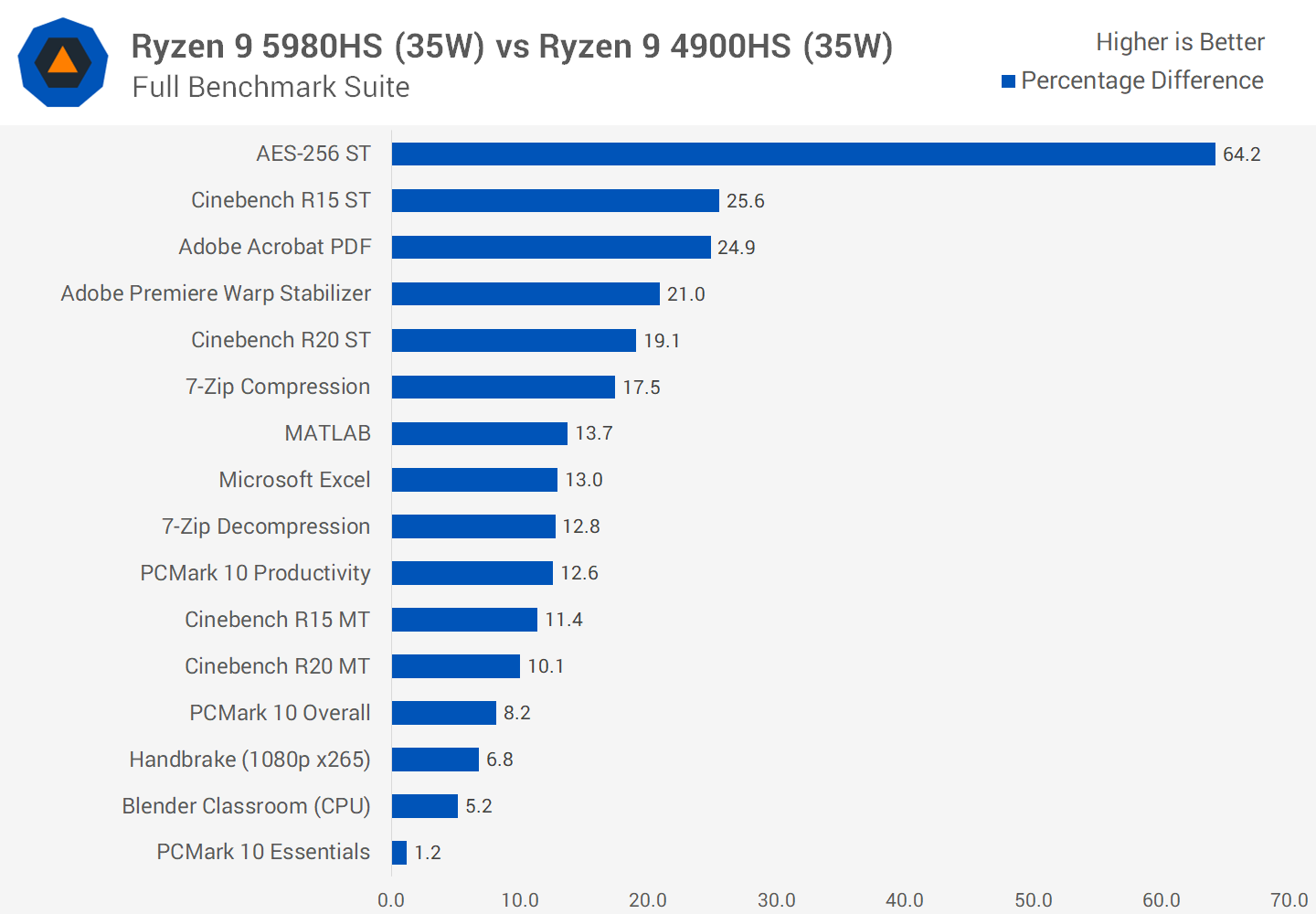Select the AES-256 ST bar
The image size is (1316, 914).
tap(802, 154)
